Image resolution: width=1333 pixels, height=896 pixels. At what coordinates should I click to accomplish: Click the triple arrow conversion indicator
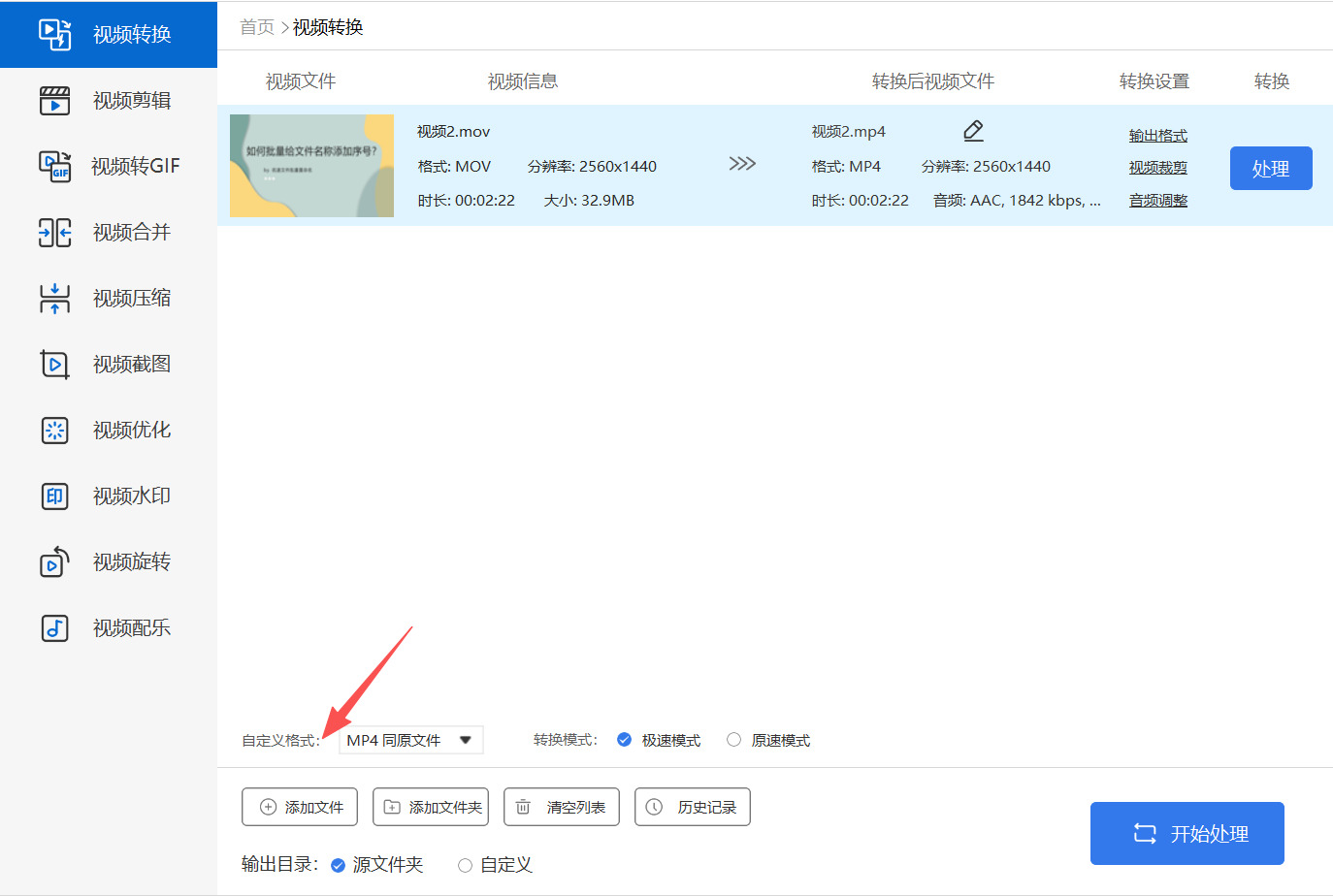742,163
